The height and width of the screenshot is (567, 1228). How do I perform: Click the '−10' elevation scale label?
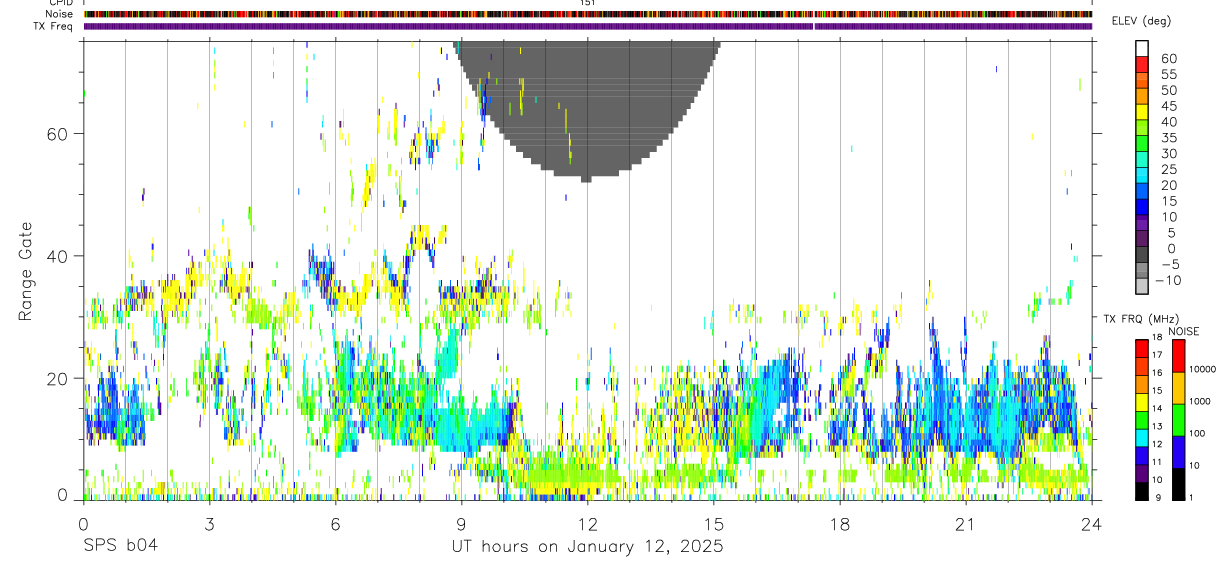1168,280
